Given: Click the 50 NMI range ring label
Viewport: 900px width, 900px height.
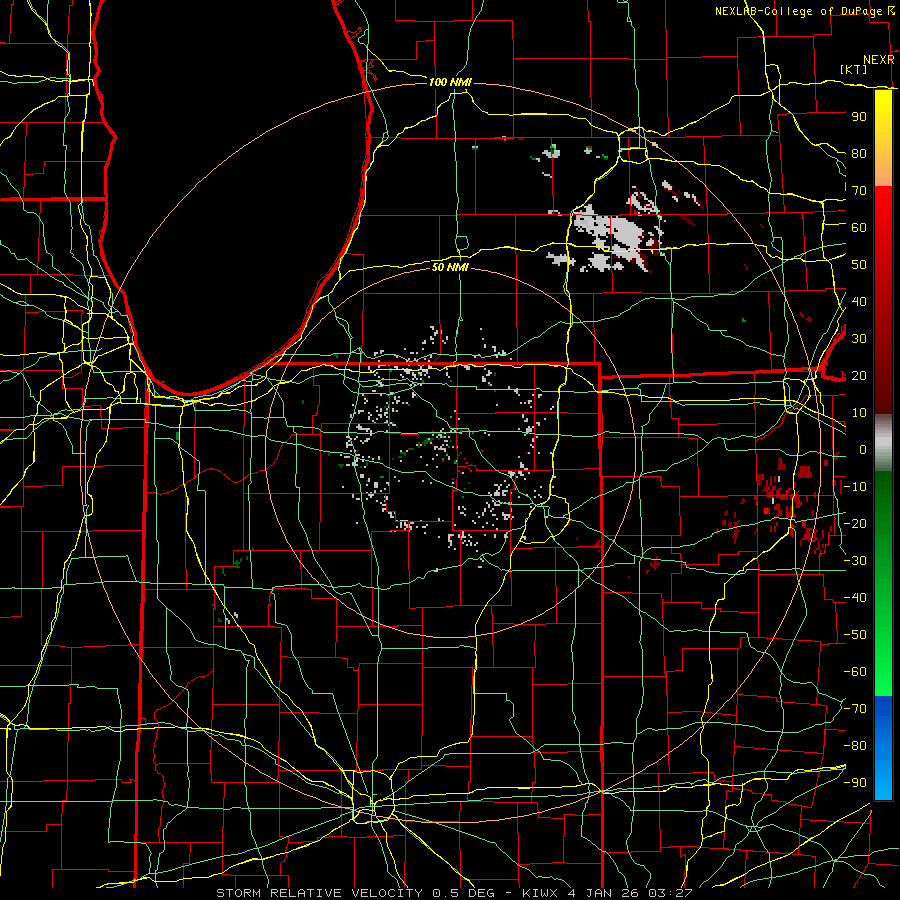Looking at the screenshot, I should click(x=450, y=267).
